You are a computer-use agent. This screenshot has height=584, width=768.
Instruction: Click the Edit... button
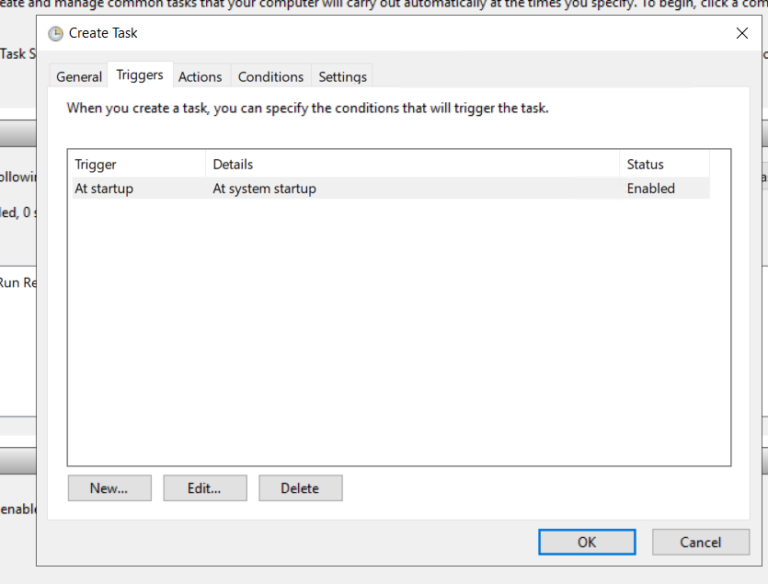(x=204, y=488)
